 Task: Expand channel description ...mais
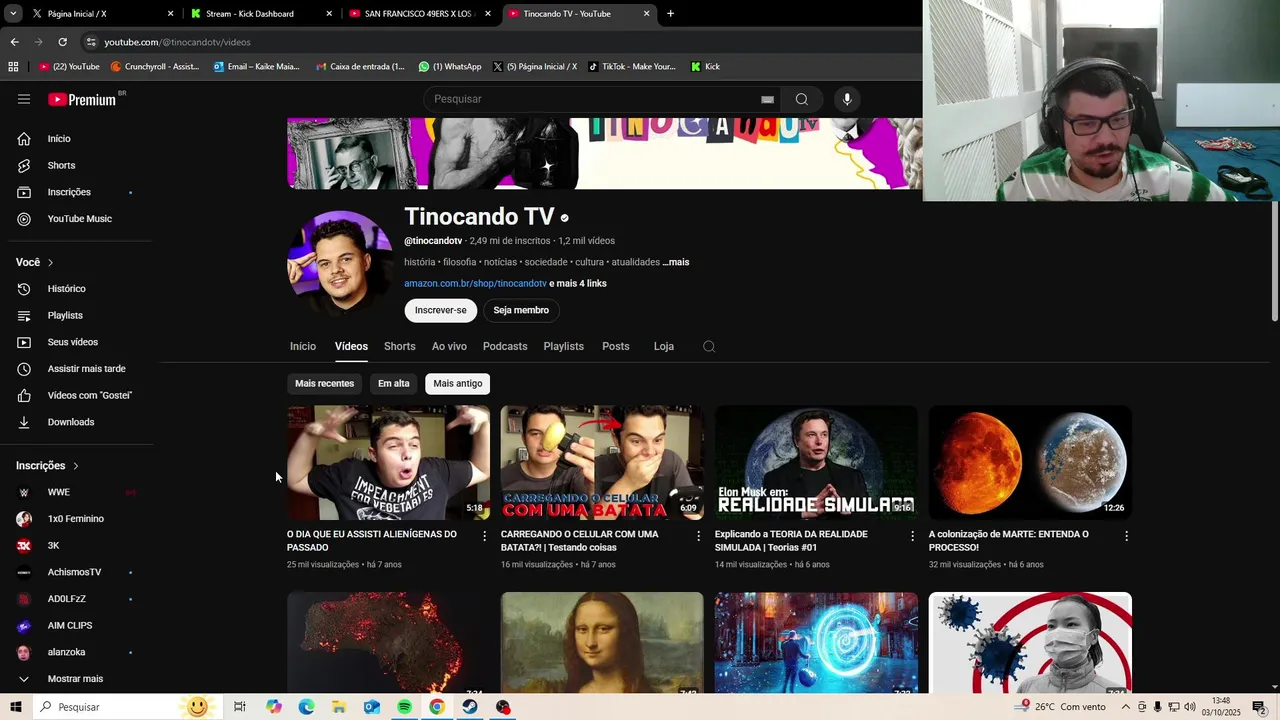coord(676,262)
